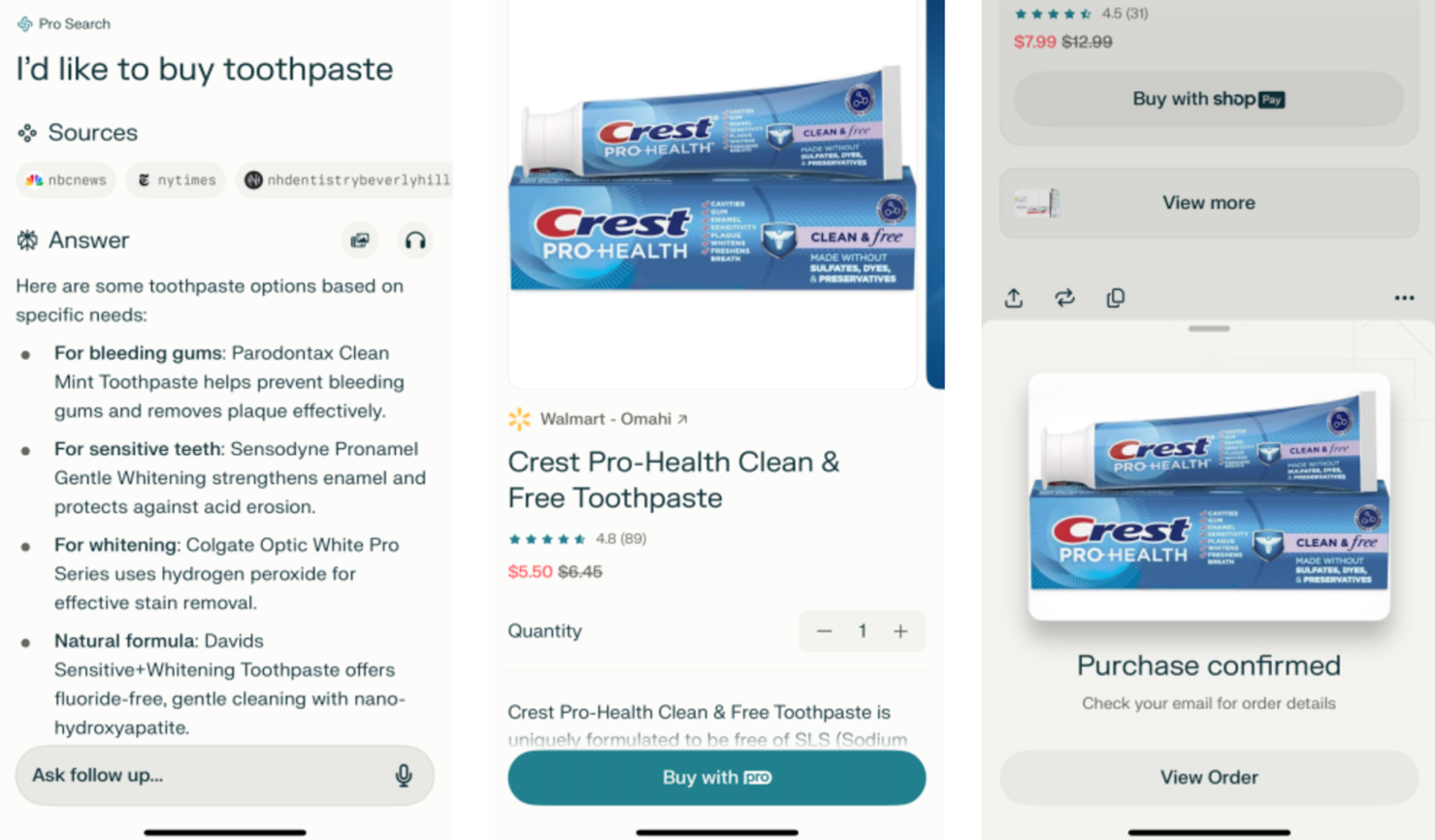The image size is (1435, 840).
Task: Open the nbcnews source chip
Action: (66, 179)
